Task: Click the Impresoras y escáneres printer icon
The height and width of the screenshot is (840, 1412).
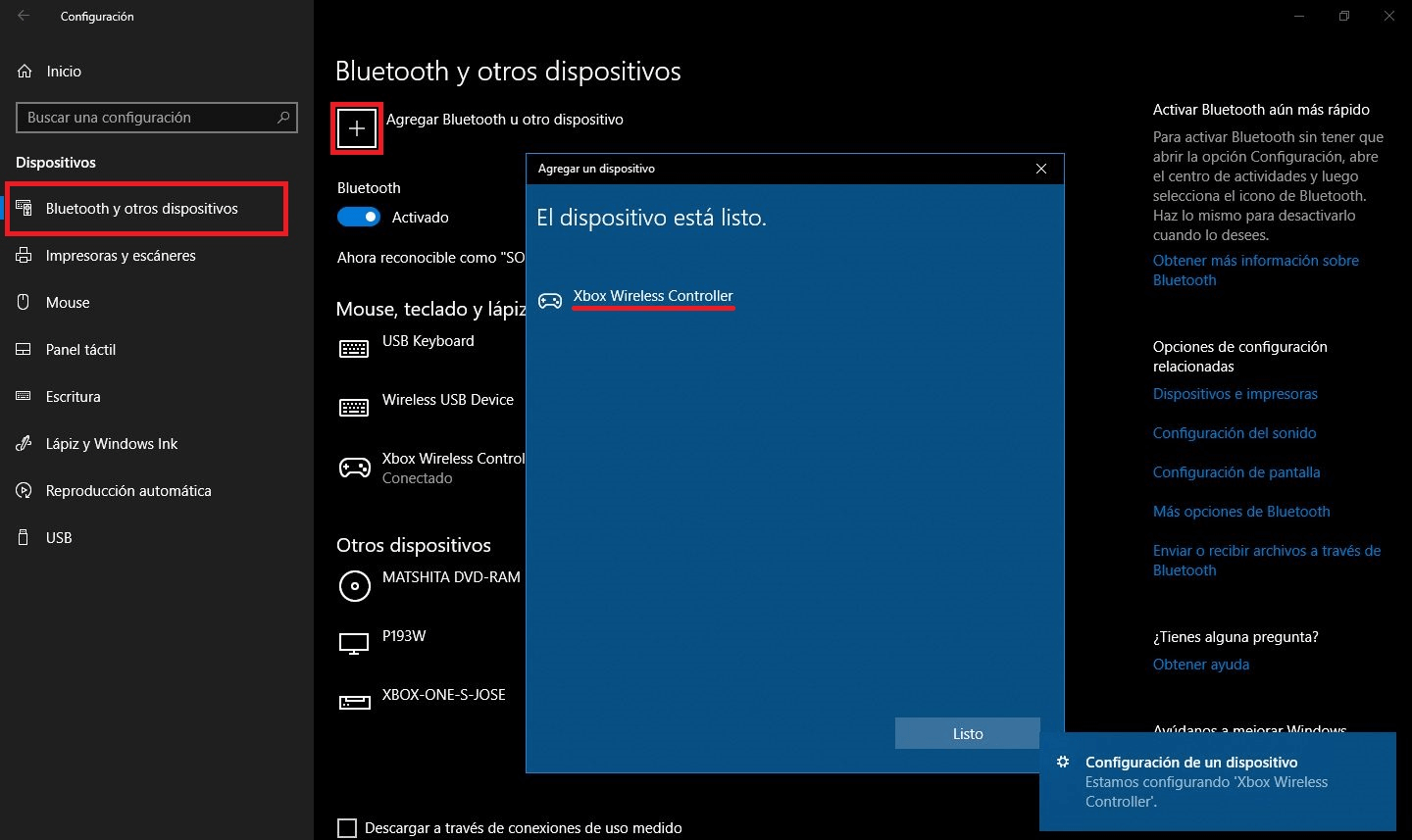Action: point(25,256)
